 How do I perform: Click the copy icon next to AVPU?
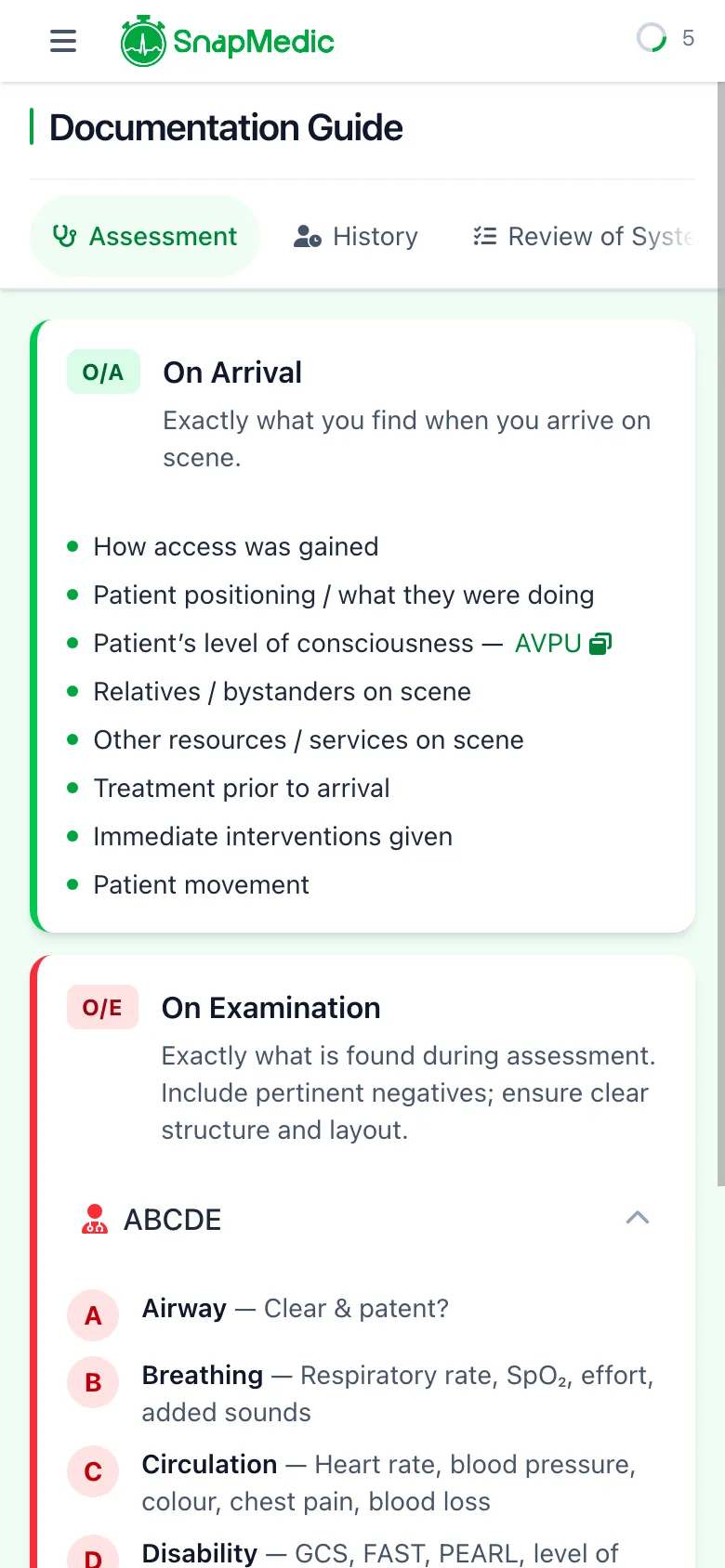coord(600,644)
